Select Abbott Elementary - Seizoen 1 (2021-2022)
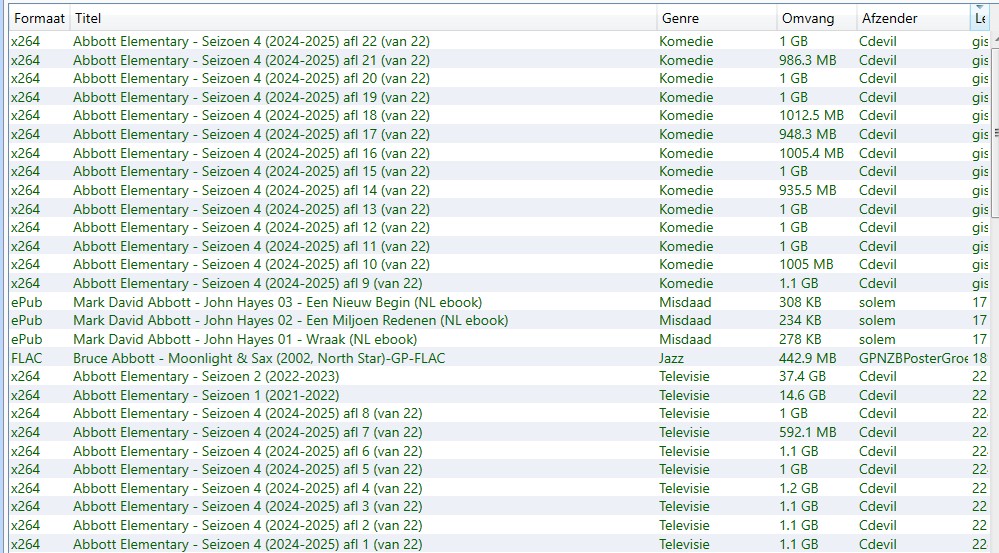This screenshot has width=999, height=553. [x=206, y=395]
